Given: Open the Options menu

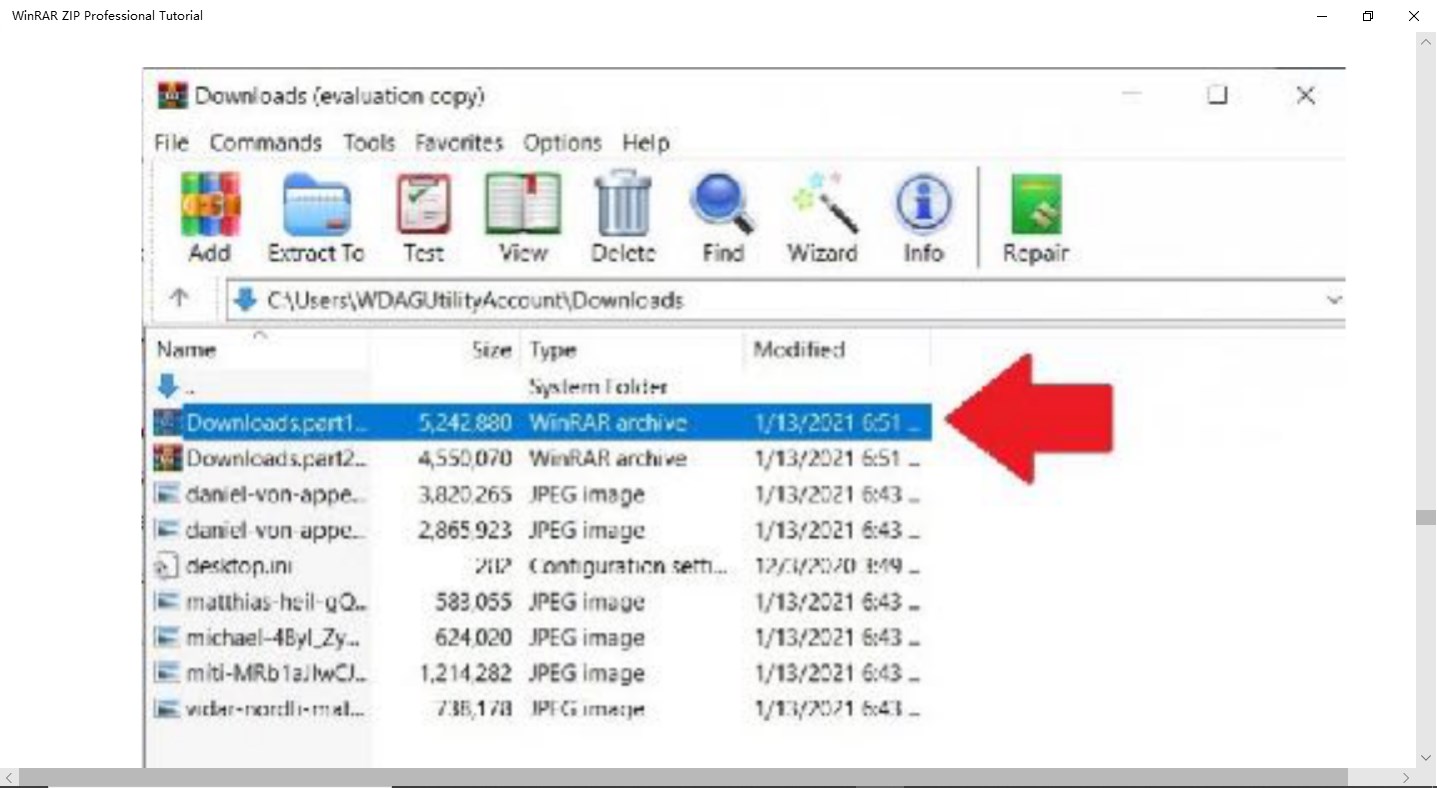Looking at the screenshot, I should click(562, 143).
